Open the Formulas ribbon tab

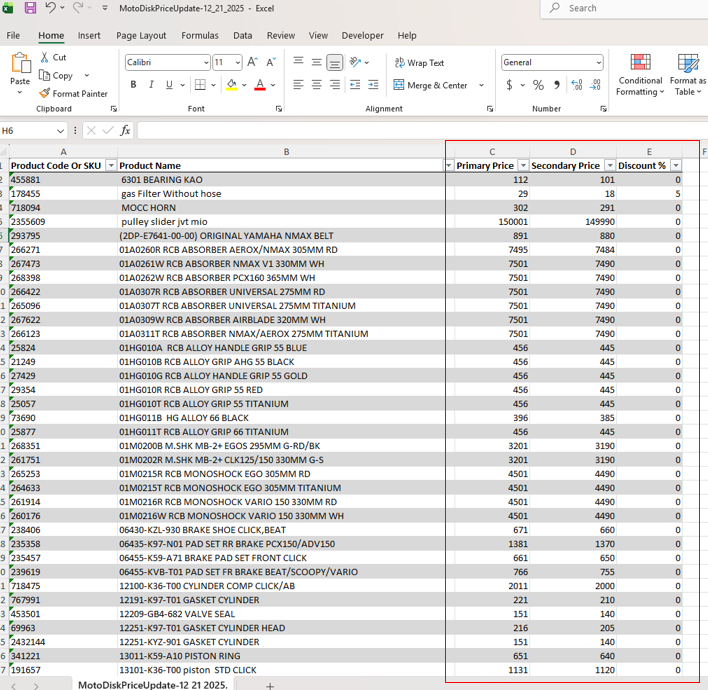tap(200, 35)
